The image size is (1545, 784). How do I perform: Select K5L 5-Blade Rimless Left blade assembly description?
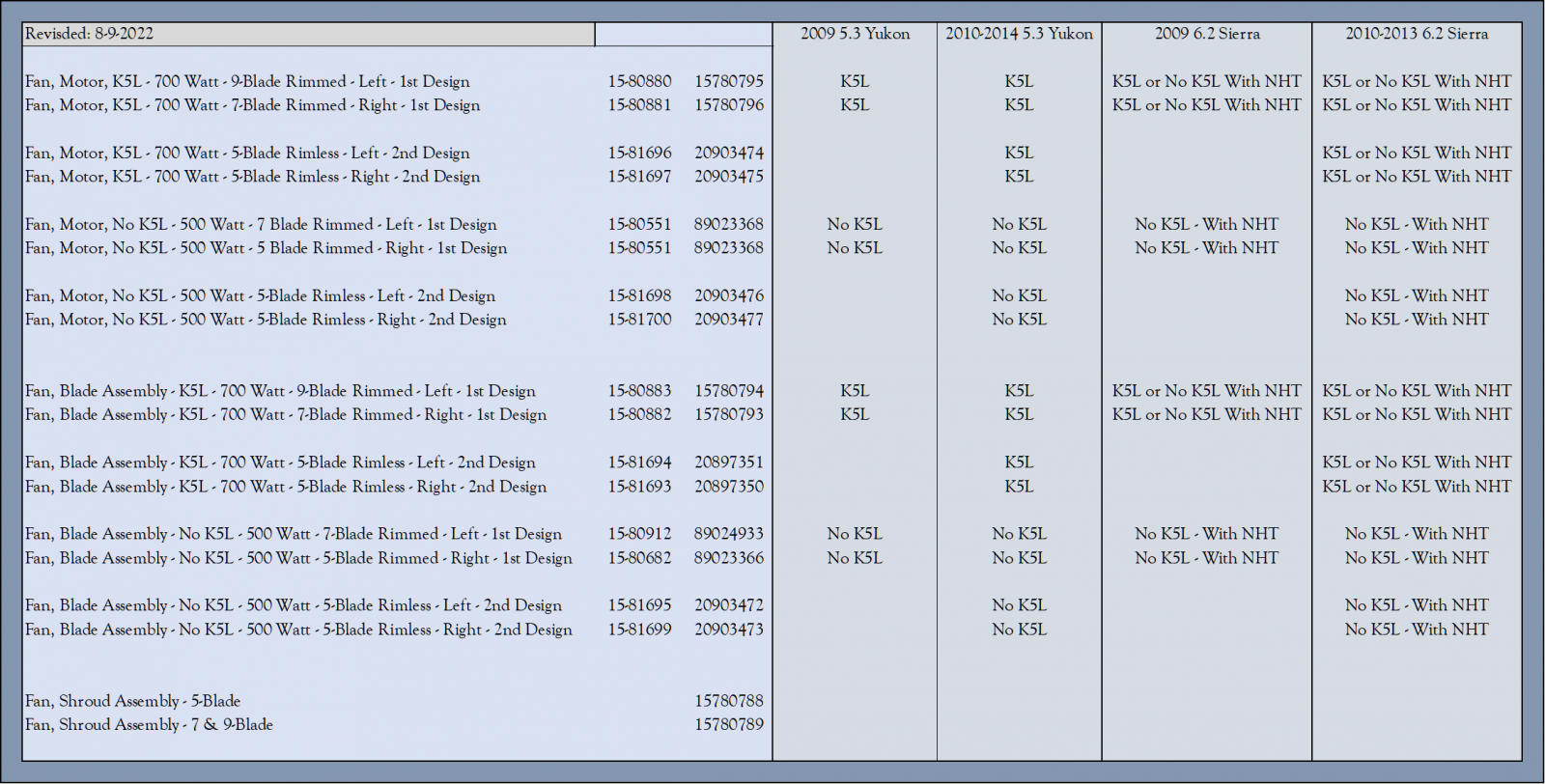[280, 462]
